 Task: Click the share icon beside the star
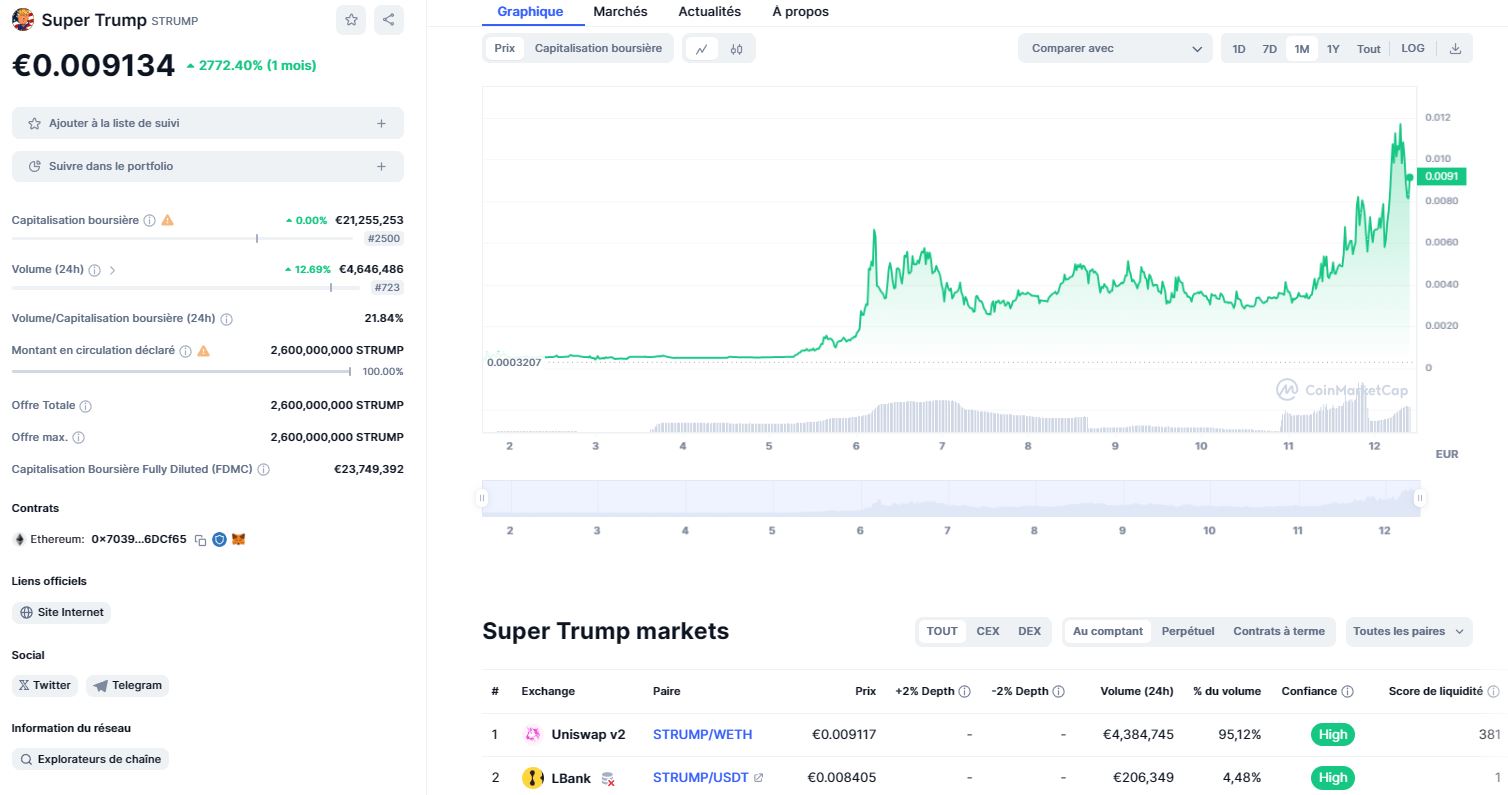pos(388,20)
